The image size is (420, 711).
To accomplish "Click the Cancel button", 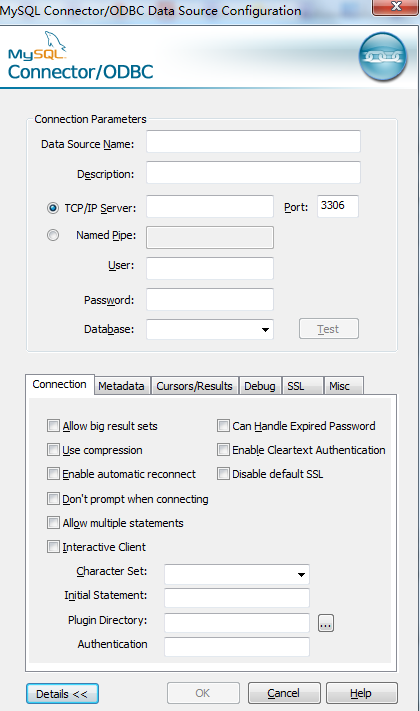I will tap(284, 693).
